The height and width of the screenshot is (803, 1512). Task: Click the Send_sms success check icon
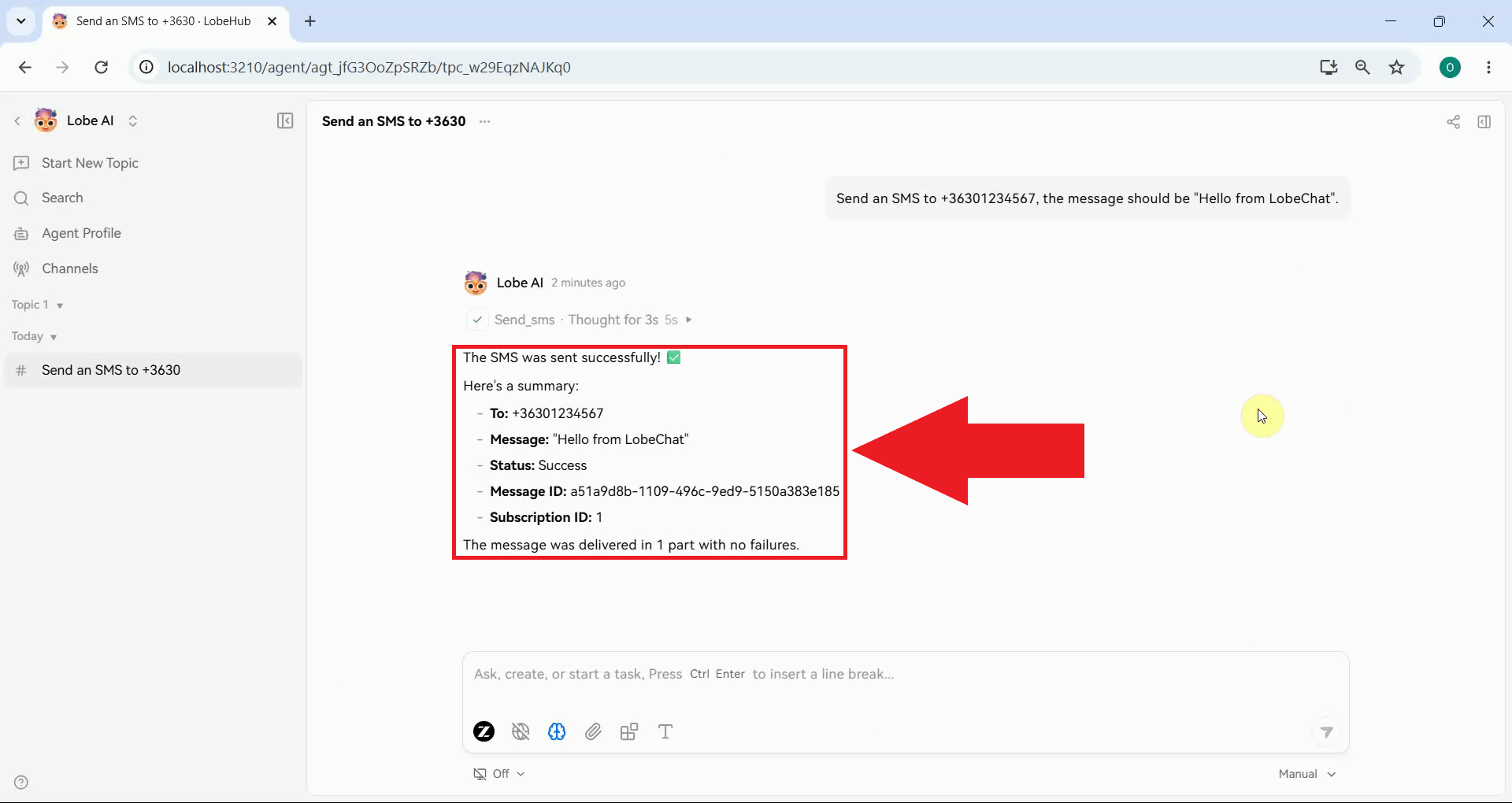[x=477, y=320]
